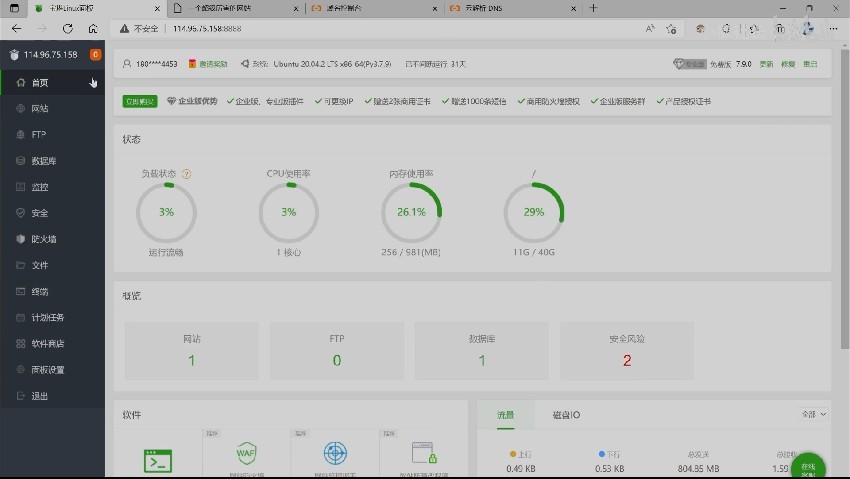Click the 上行 upload value 0.49 KB
This screenshot has height=479, width=850.
click(x=521, y=469)
